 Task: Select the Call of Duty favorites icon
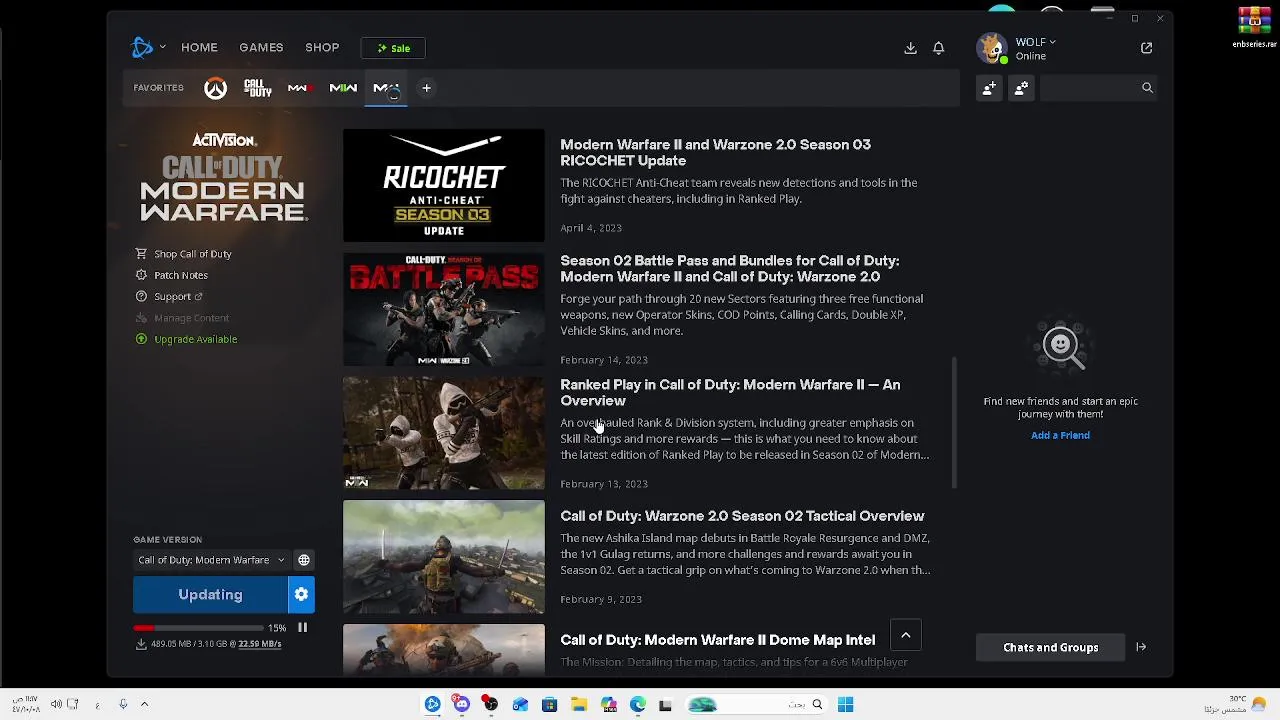pos(257,88)
